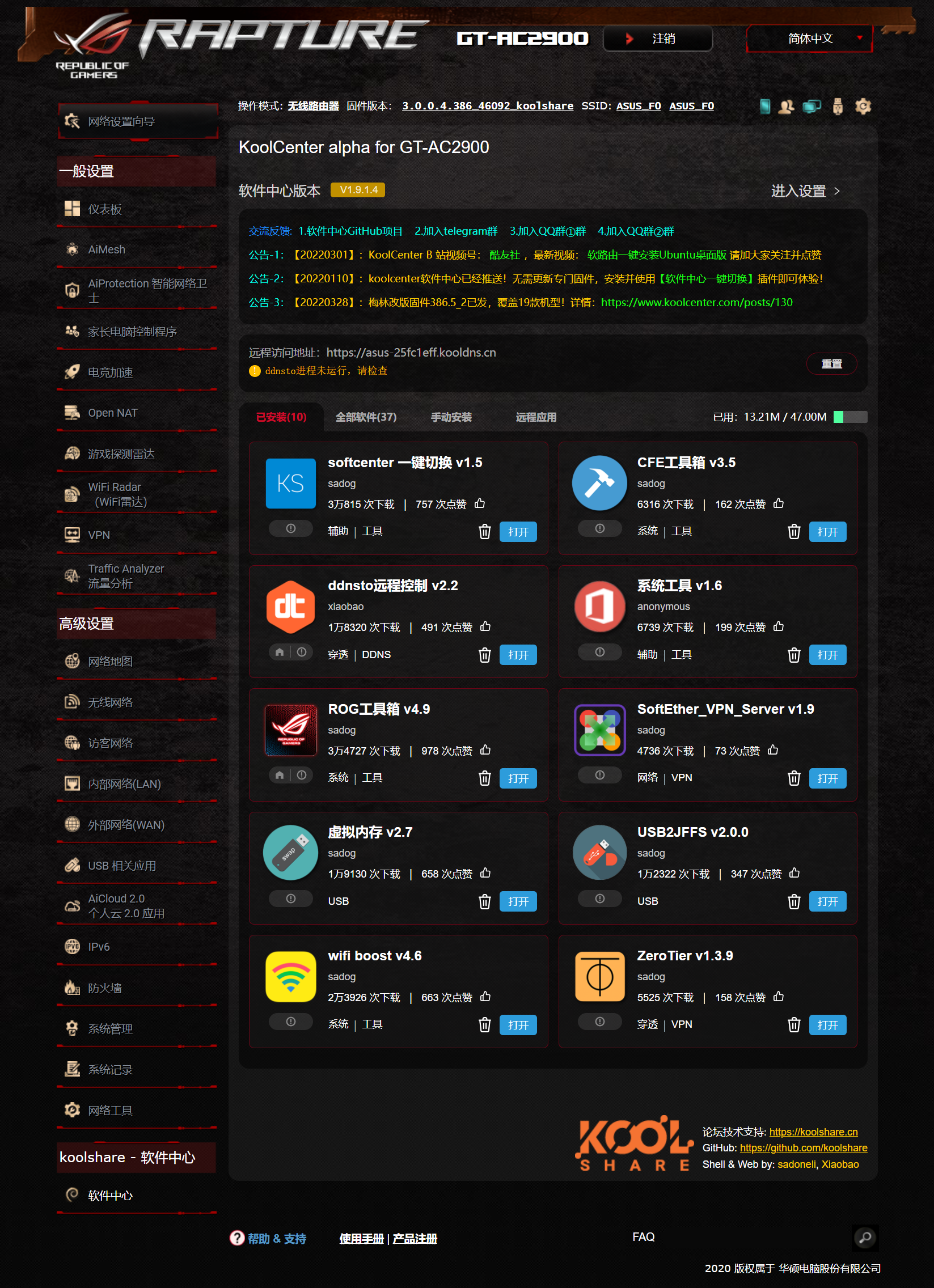Viewport: 934px width, 1288px height.
Task: Toggle the info pill under USB2JFFS
Action: 599,899
